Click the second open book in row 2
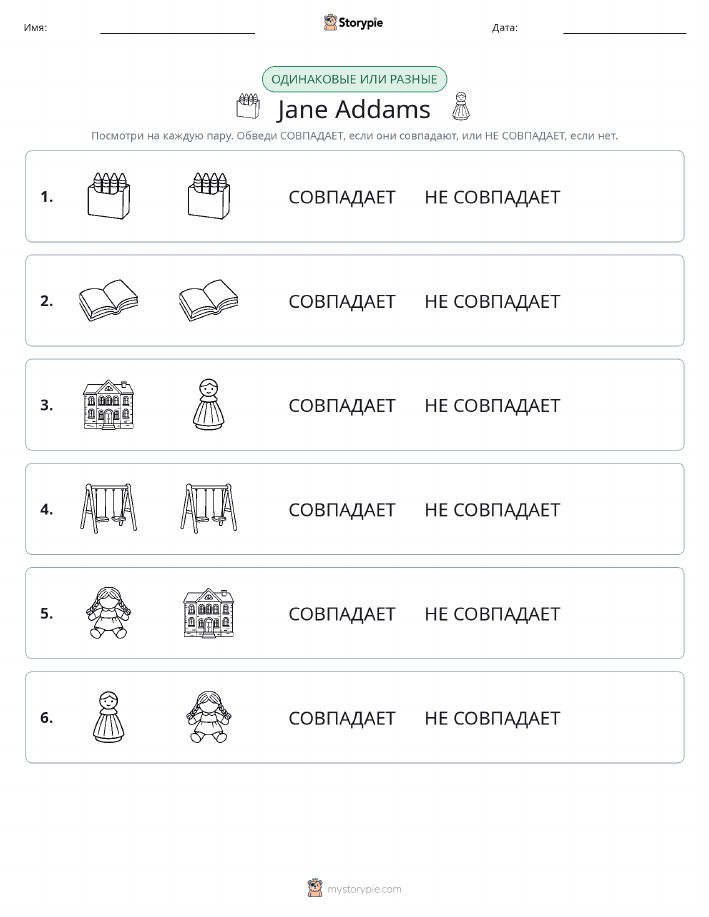The width and height of the screenshot is (709, 917). coord(208,300)
